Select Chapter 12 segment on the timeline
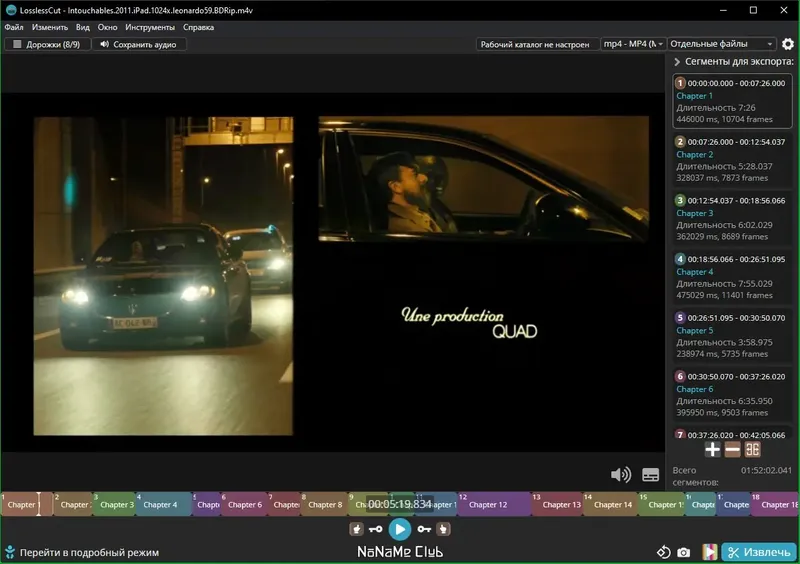This screenshot has height=564, width=800. [490, 505]
